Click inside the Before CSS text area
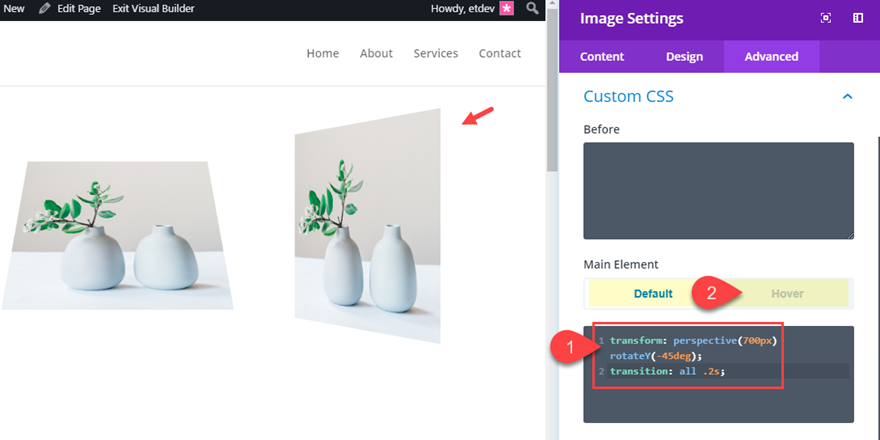 (718, 190)
